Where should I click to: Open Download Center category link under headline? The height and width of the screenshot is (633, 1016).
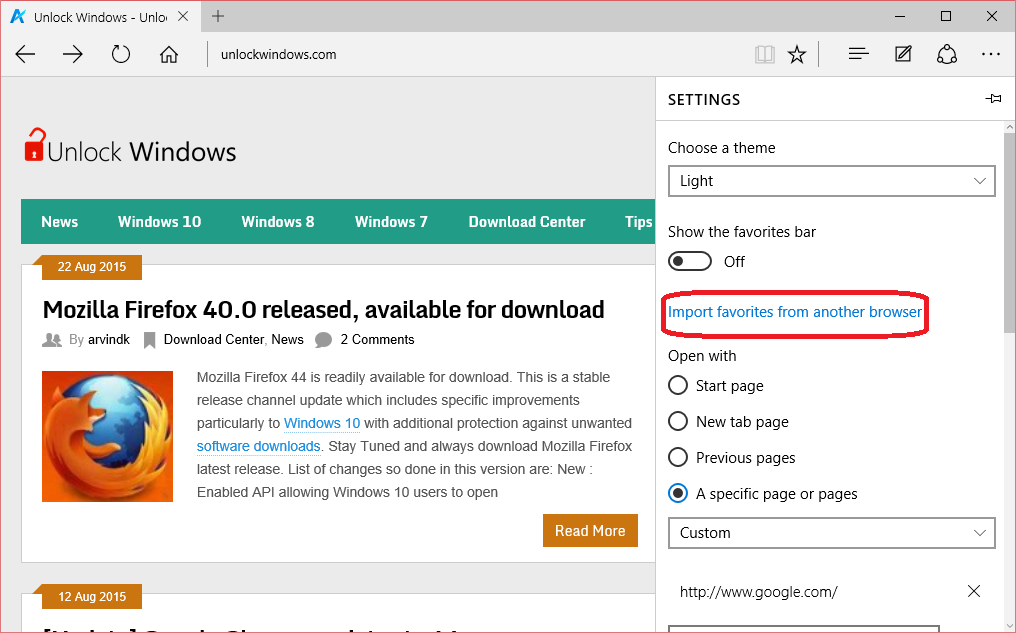214,340
